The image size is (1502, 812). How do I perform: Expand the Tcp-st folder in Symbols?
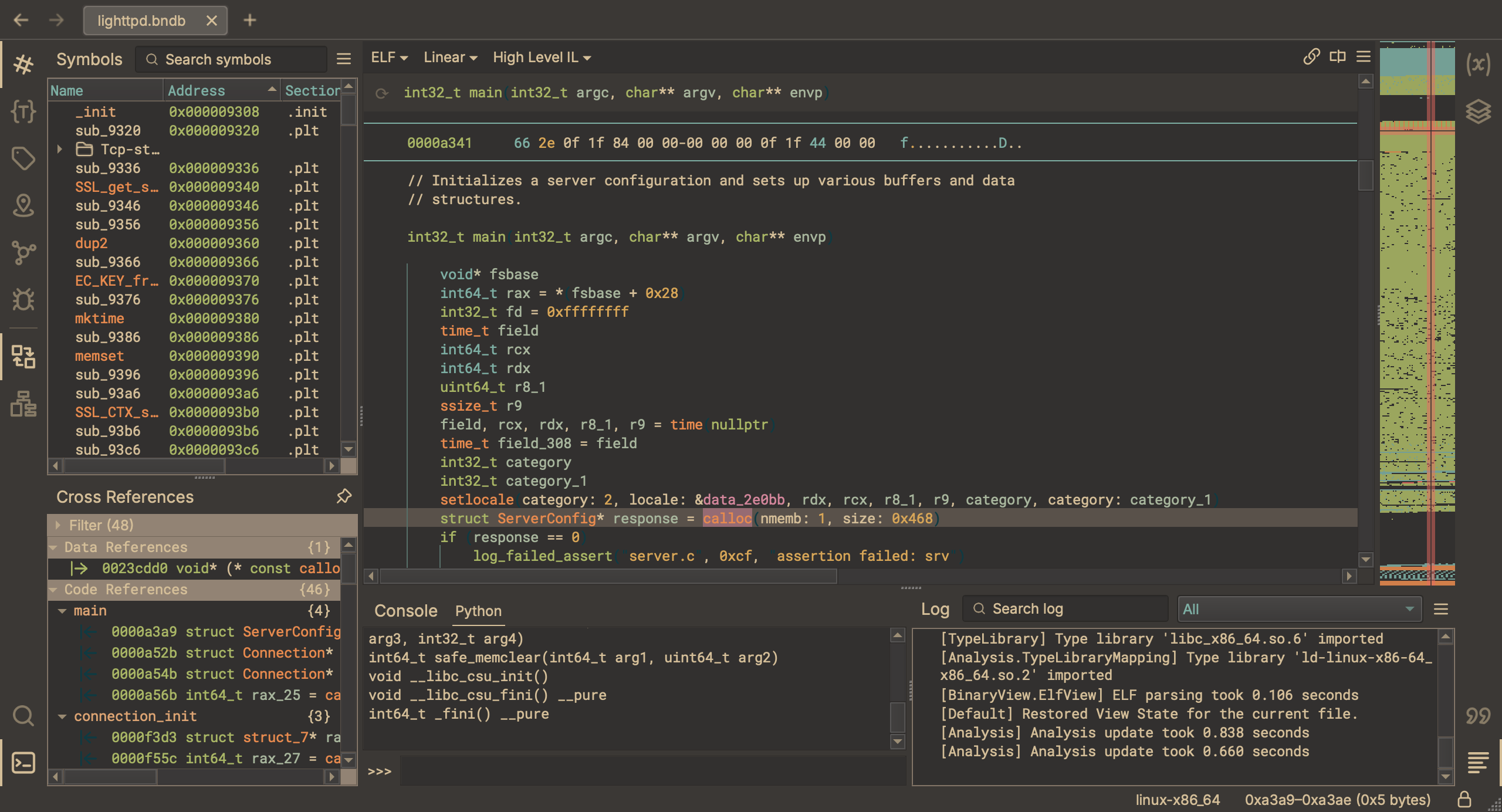pos(60,149)
